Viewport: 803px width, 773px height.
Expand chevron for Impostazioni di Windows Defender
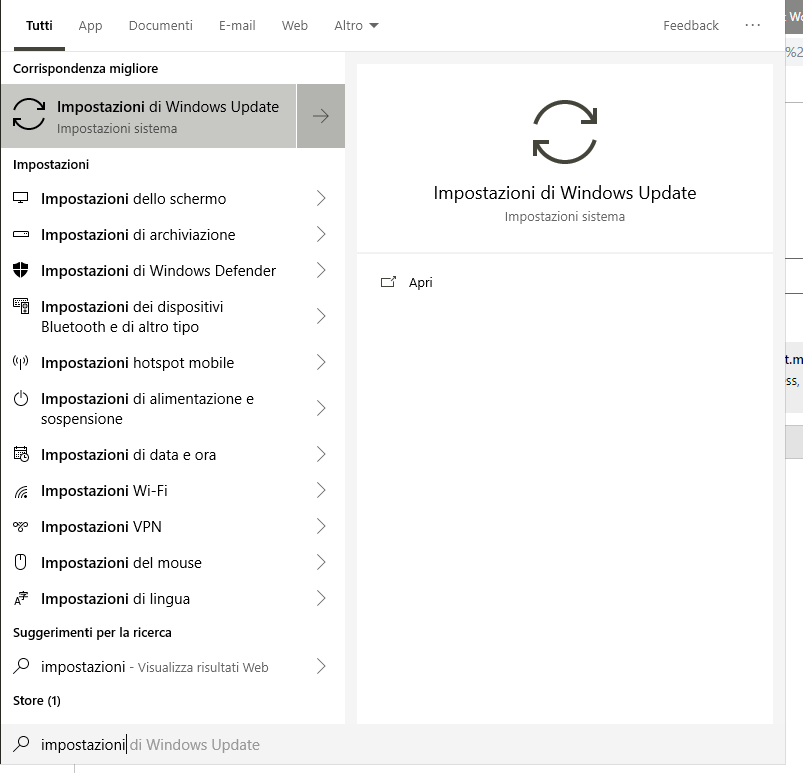coord(321,270)
